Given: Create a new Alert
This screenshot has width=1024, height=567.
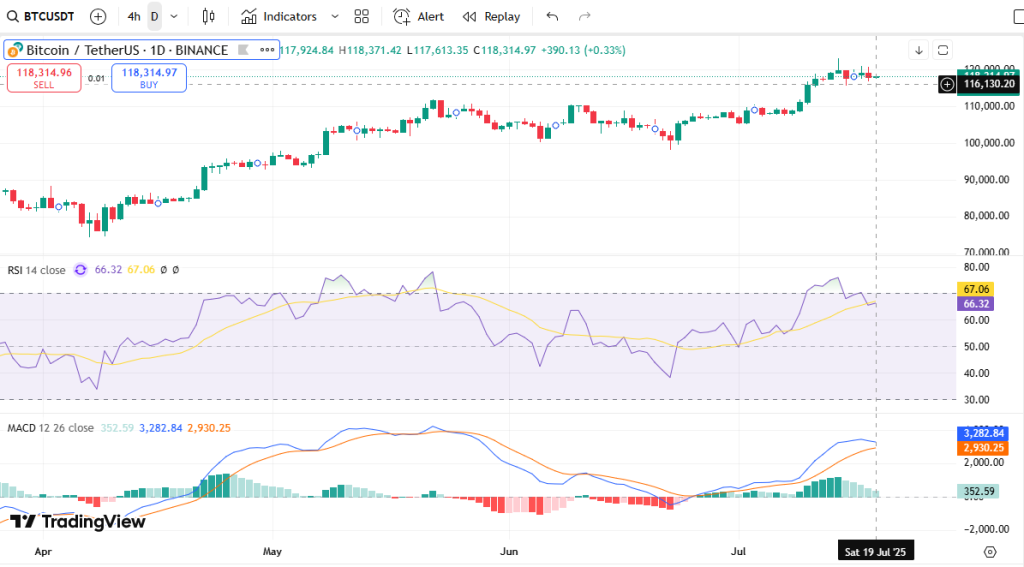Looking at the screenshot, I should 418,16.
